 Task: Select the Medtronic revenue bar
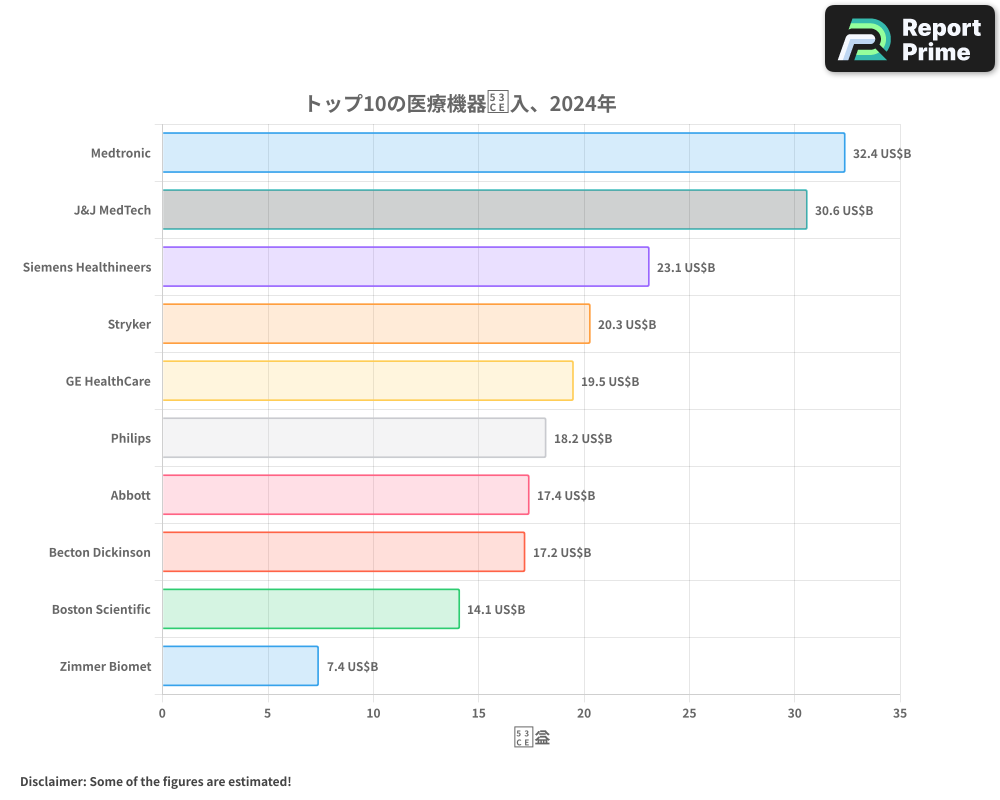tap(500, 153)
